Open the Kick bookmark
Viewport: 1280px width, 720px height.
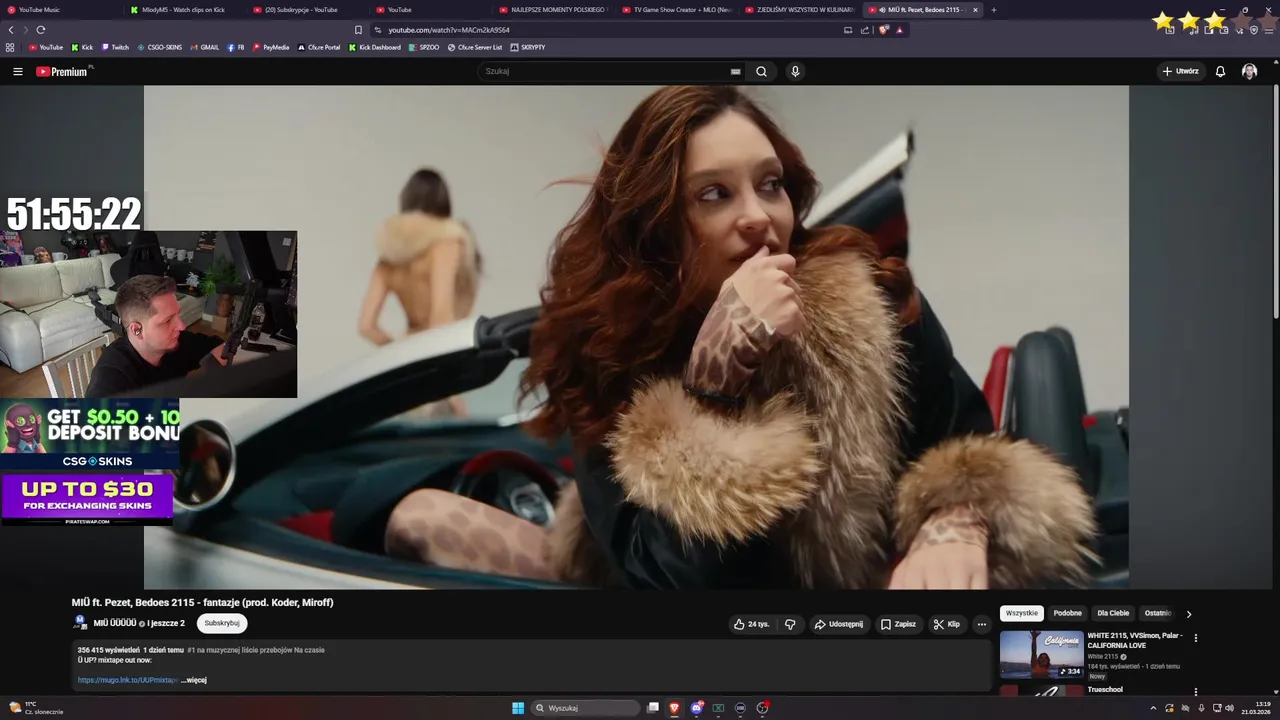coord(82,47)
